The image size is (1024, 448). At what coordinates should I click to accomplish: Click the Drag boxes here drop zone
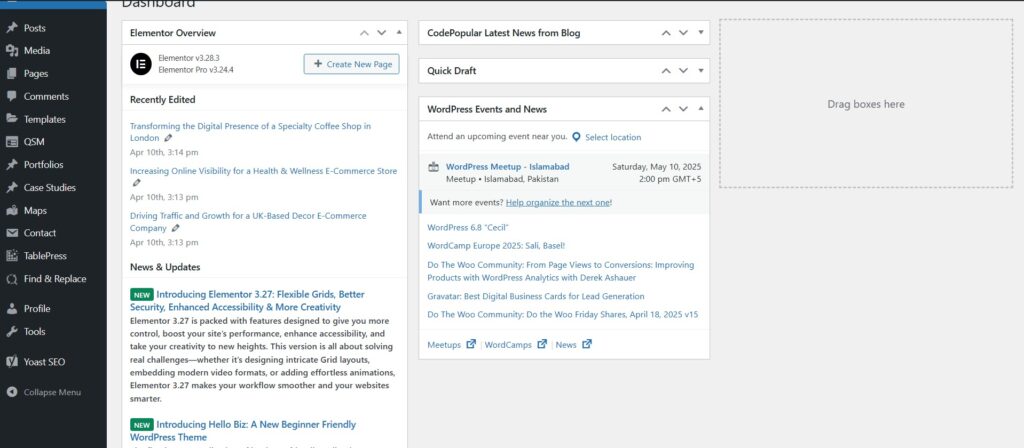866,104
